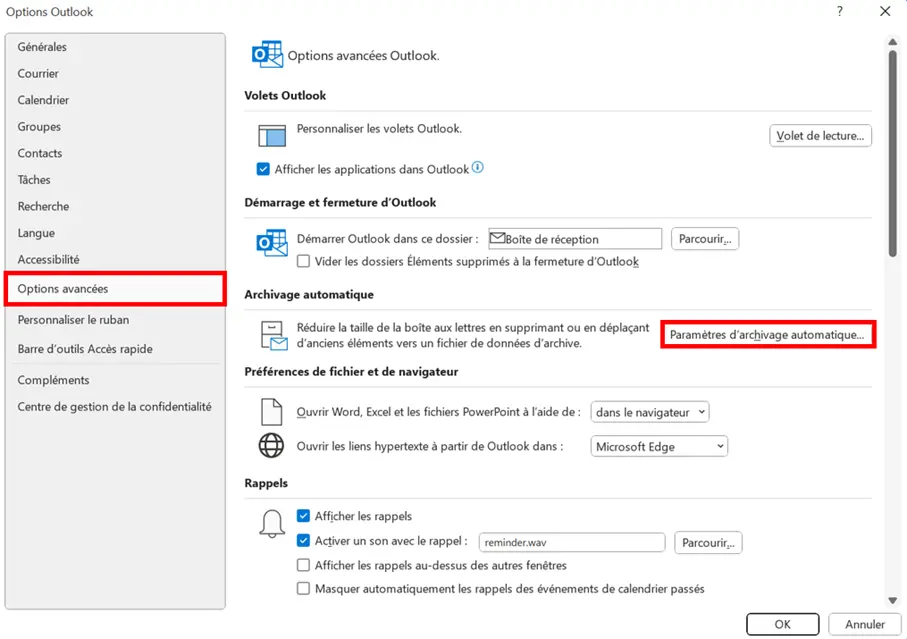
Task: Select Options avancées in the sidebar
Action: (x=115, y=289)
